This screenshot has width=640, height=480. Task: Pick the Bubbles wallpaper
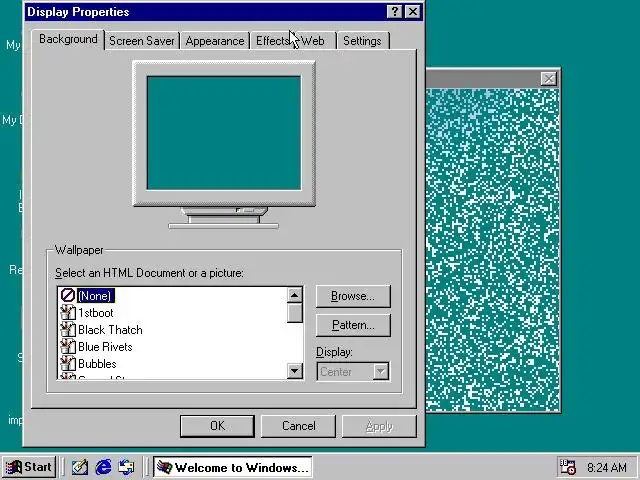pos(97,364)
